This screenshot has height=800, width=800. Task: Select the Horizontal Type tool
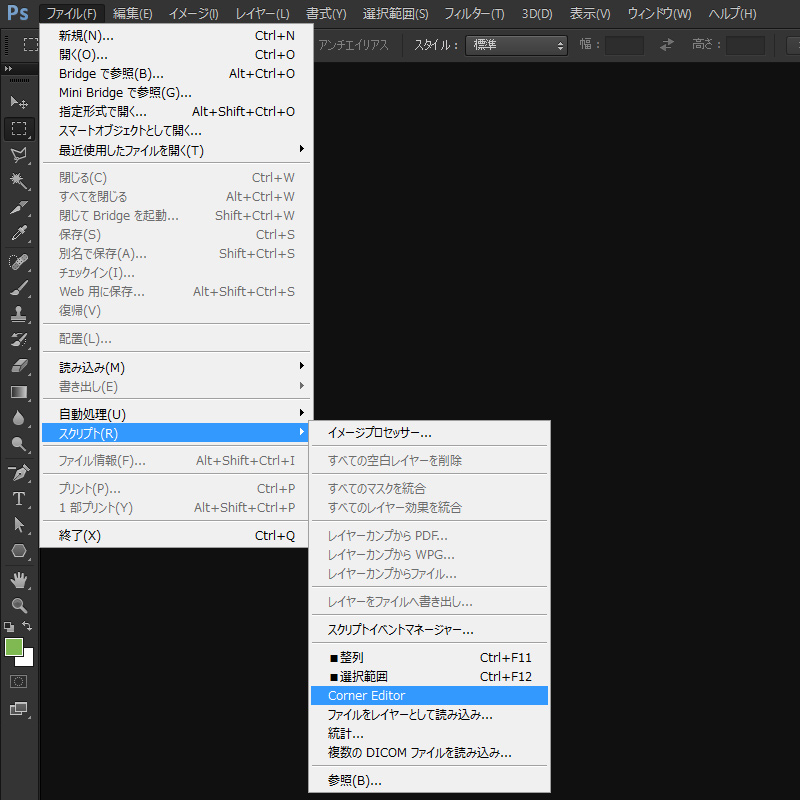pos(19,499)
